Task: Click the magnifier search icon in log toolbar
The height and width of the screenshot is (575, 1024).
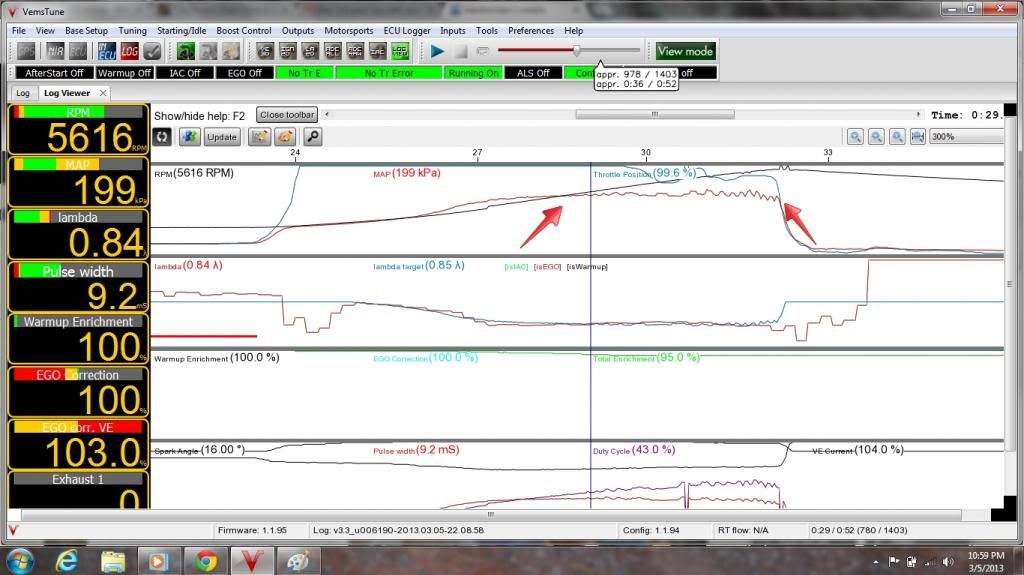Action: tap(313, 137)
